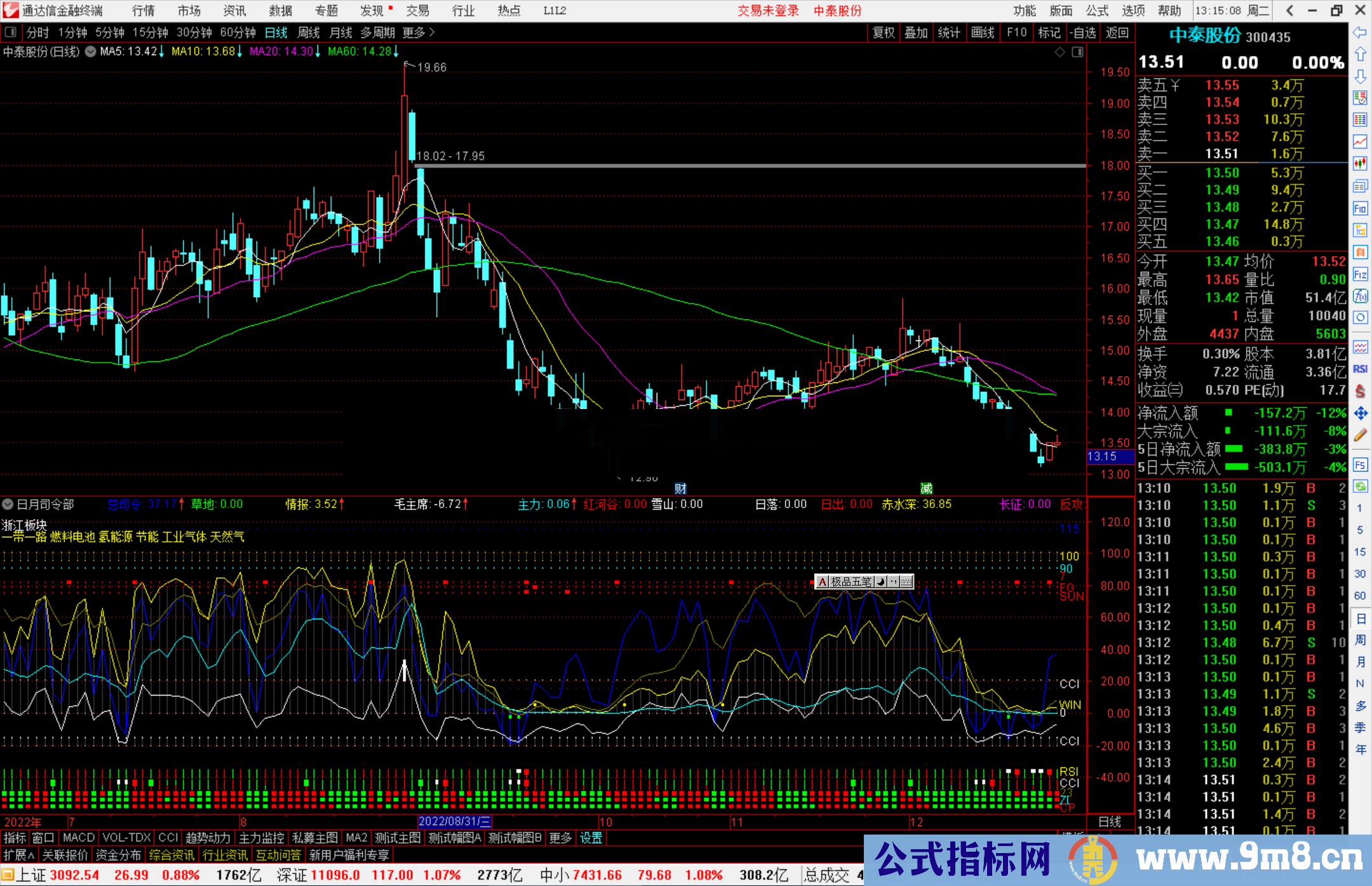Click the candlestick chart icon in sidebar
1372x886 pixels.
(1360, 164)
